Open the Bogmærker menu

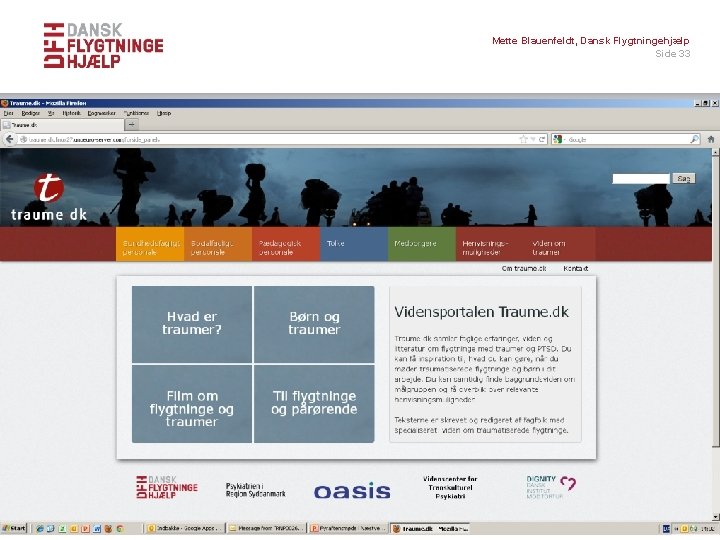click(101, 113)
